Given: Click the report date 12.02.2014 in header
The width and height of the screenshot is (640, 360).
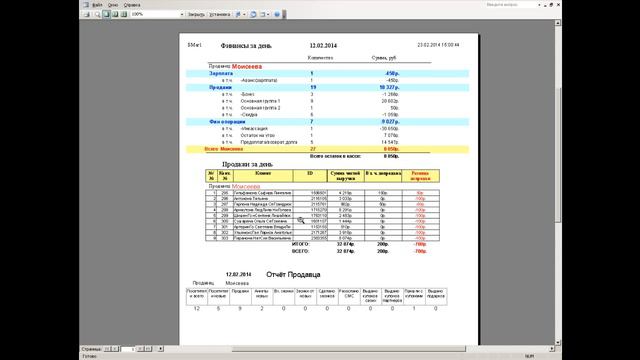Looking at the screenshot, I should (x=323, y=46).
